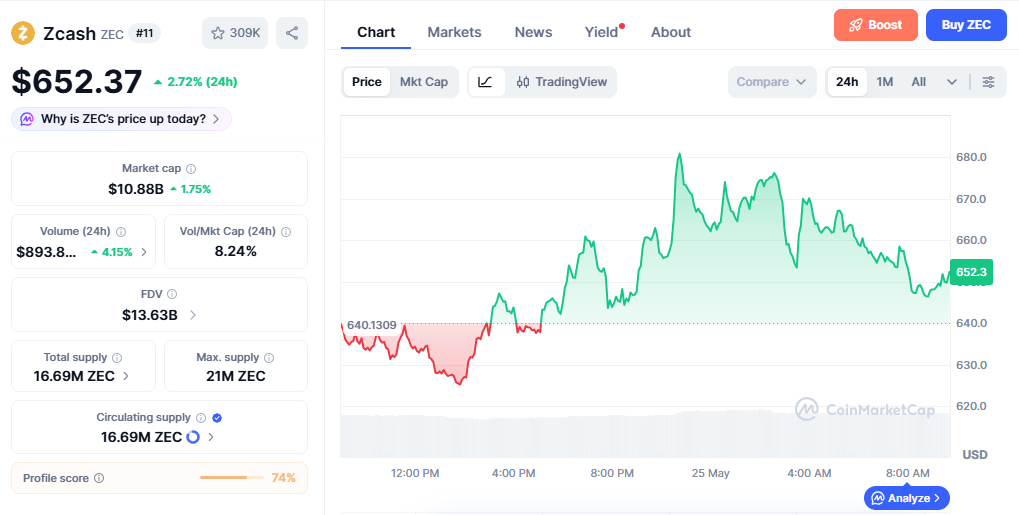
Task: Click the volume bars area under chart
Action: (645, 434)
